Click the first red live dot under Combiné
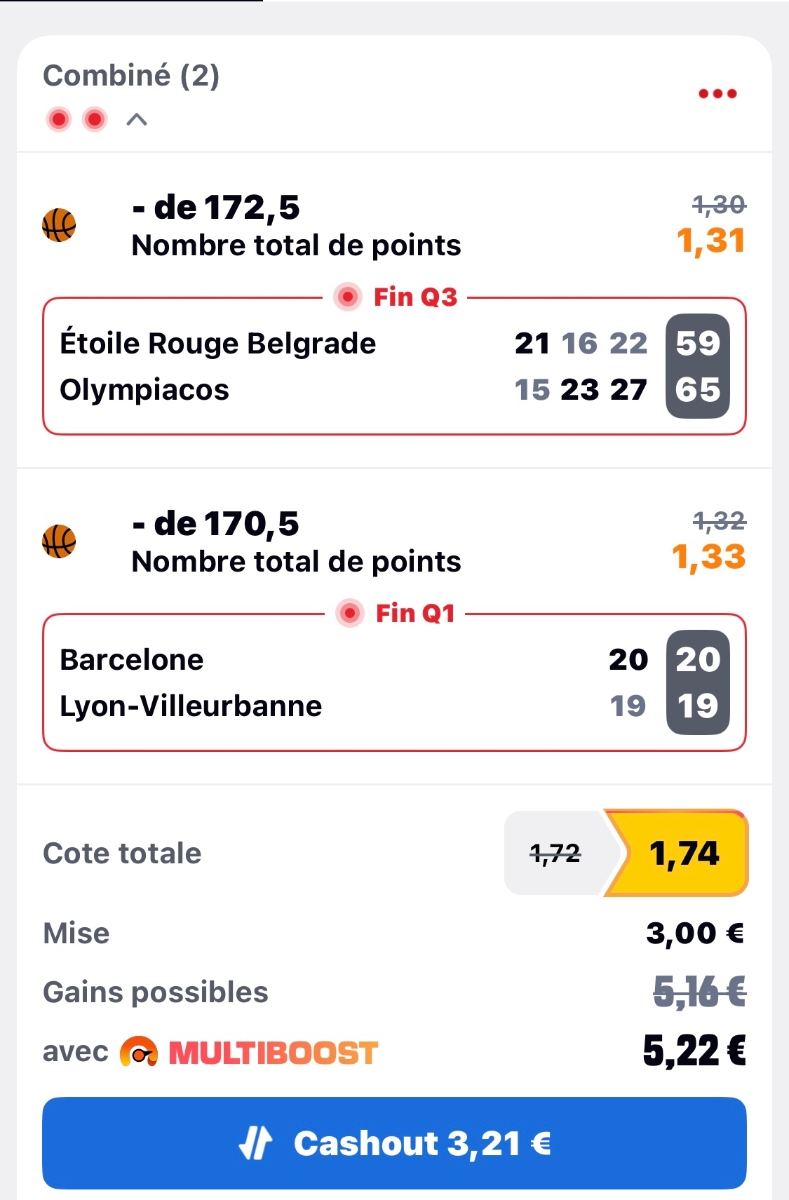Viewport: 789px width, 1200px height. (59, 120)
